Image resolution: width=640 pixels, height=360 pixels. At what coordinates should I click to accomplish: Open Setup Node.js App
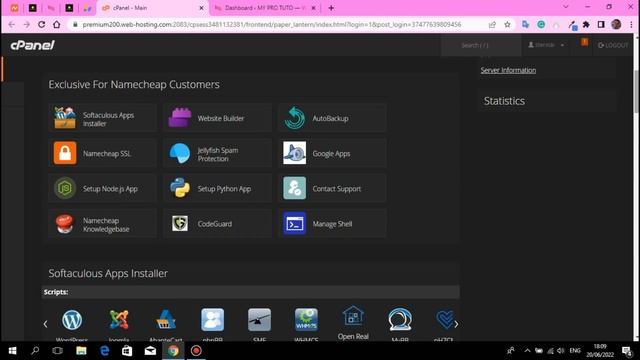click(x=103, y=189)
